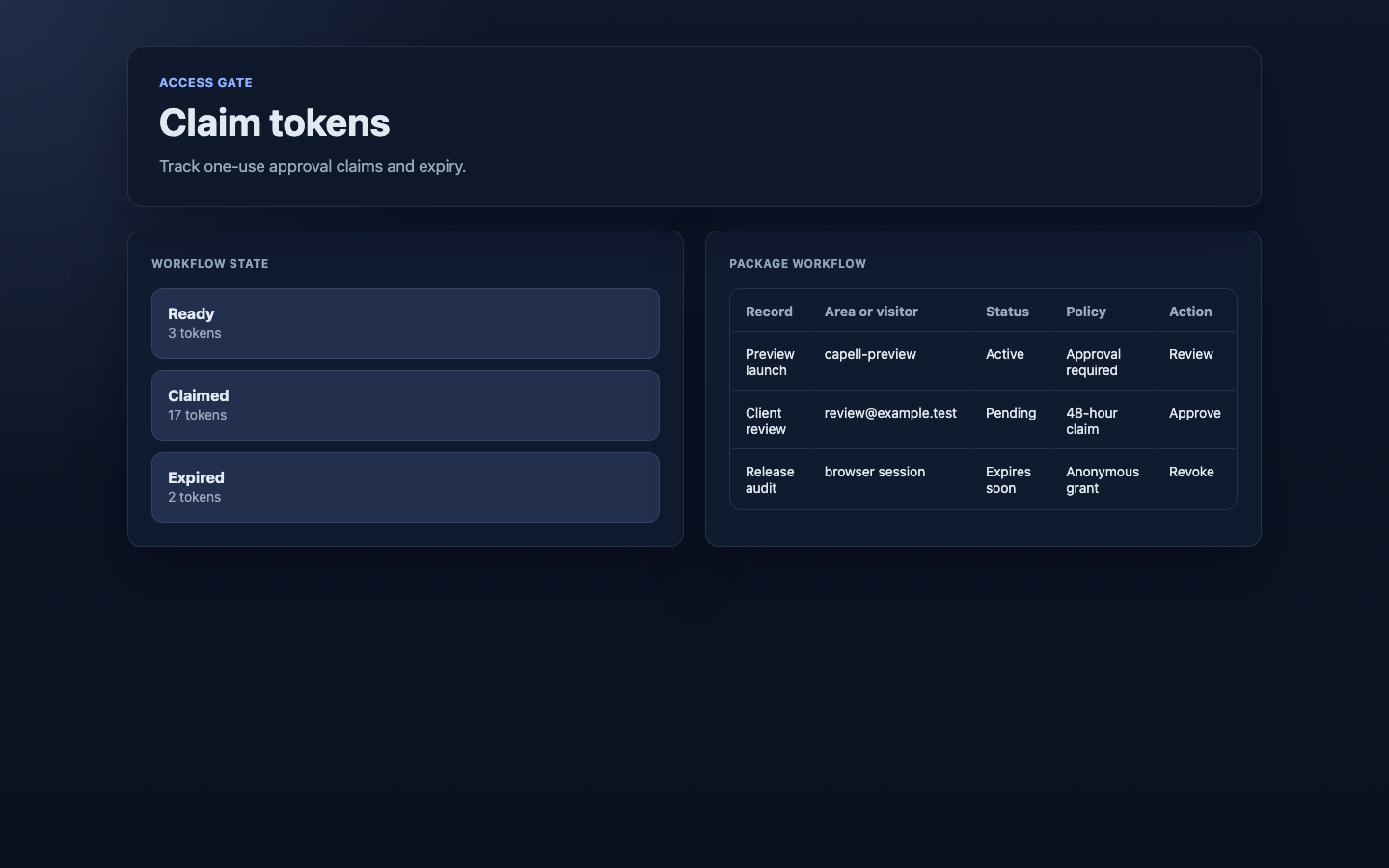The width and height of the screenshot is (1389, 868).
Task: Click the 'Track one-use approval claims' subtitle
Action: coord(313,166)
